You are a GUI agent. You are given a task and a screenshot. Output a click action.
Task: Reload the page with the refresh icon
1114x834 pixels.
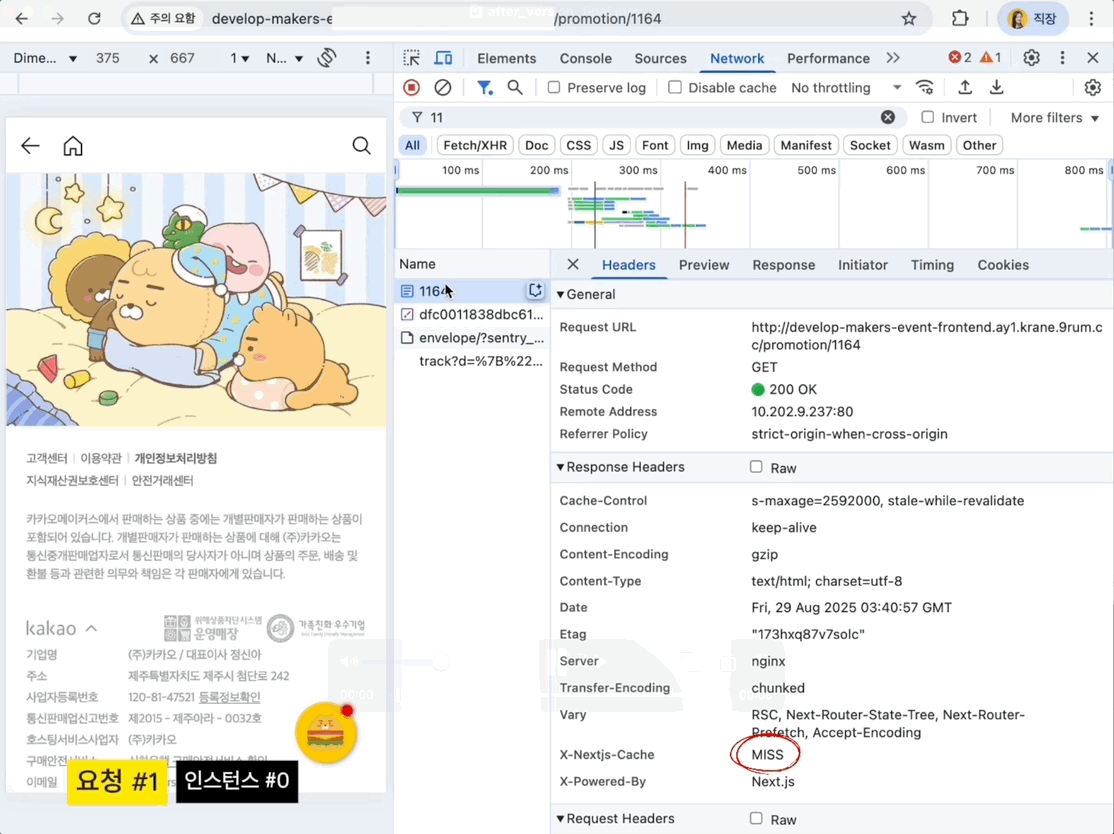(94, 18)
